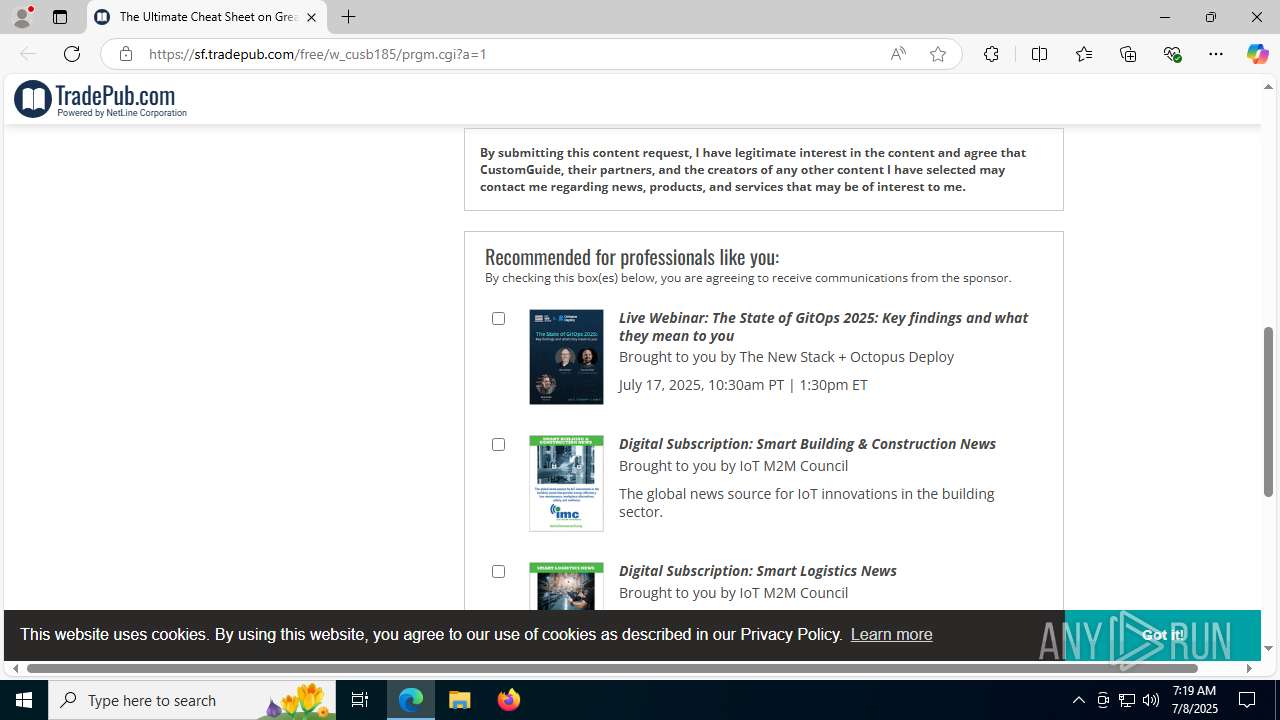
Task: Open Copilot sidebar icon
Action: (1257, 54)
